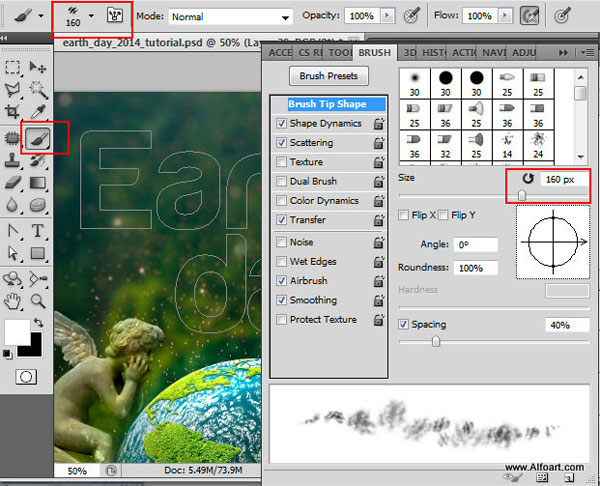Toggle the Spacing checkbox
Viewport: 600px width, 486px height.
tap(403, 325)
